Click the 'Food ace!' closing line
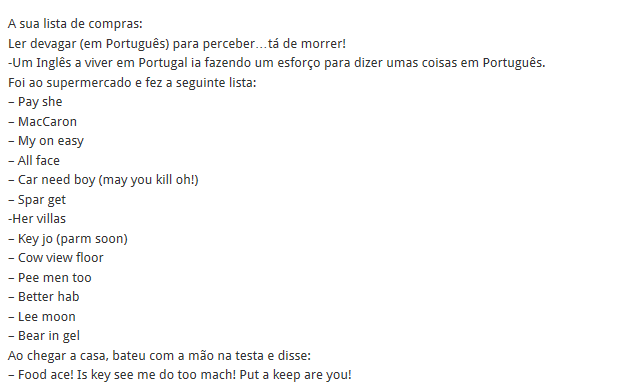Image resolution: width=629 pixels, height=391 pixels. point(180,375)
